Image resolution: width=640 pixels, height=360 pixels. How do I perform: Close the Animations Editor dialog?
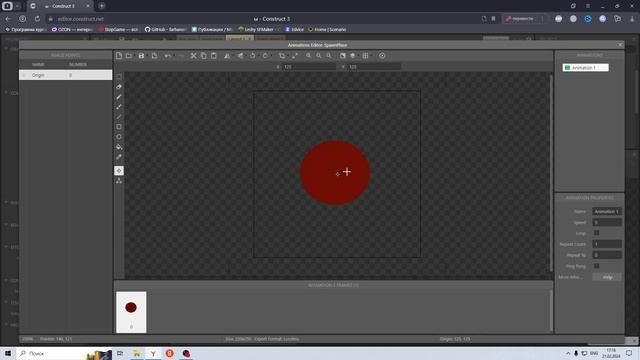coord(620,45)
